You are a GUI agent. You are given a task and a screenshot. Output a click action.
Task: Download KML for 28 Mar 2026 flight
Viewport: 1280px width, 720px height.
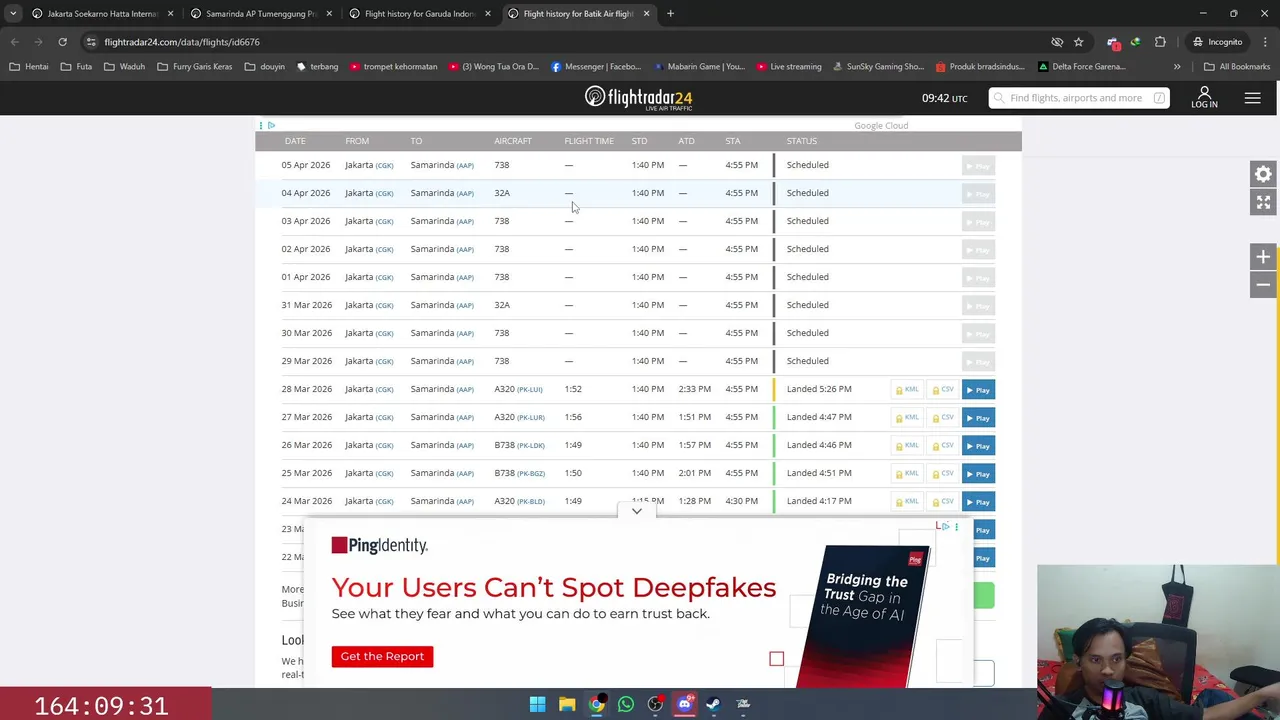coord(907,390)
